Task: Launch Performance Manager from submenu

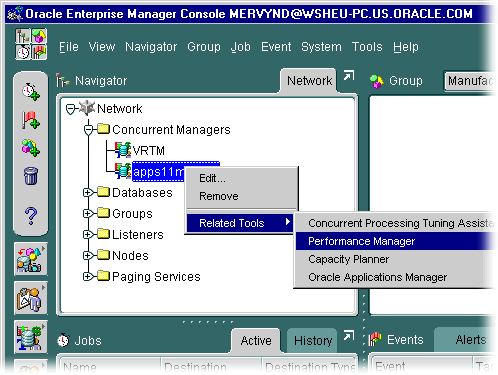Action: tap(396, 241)
